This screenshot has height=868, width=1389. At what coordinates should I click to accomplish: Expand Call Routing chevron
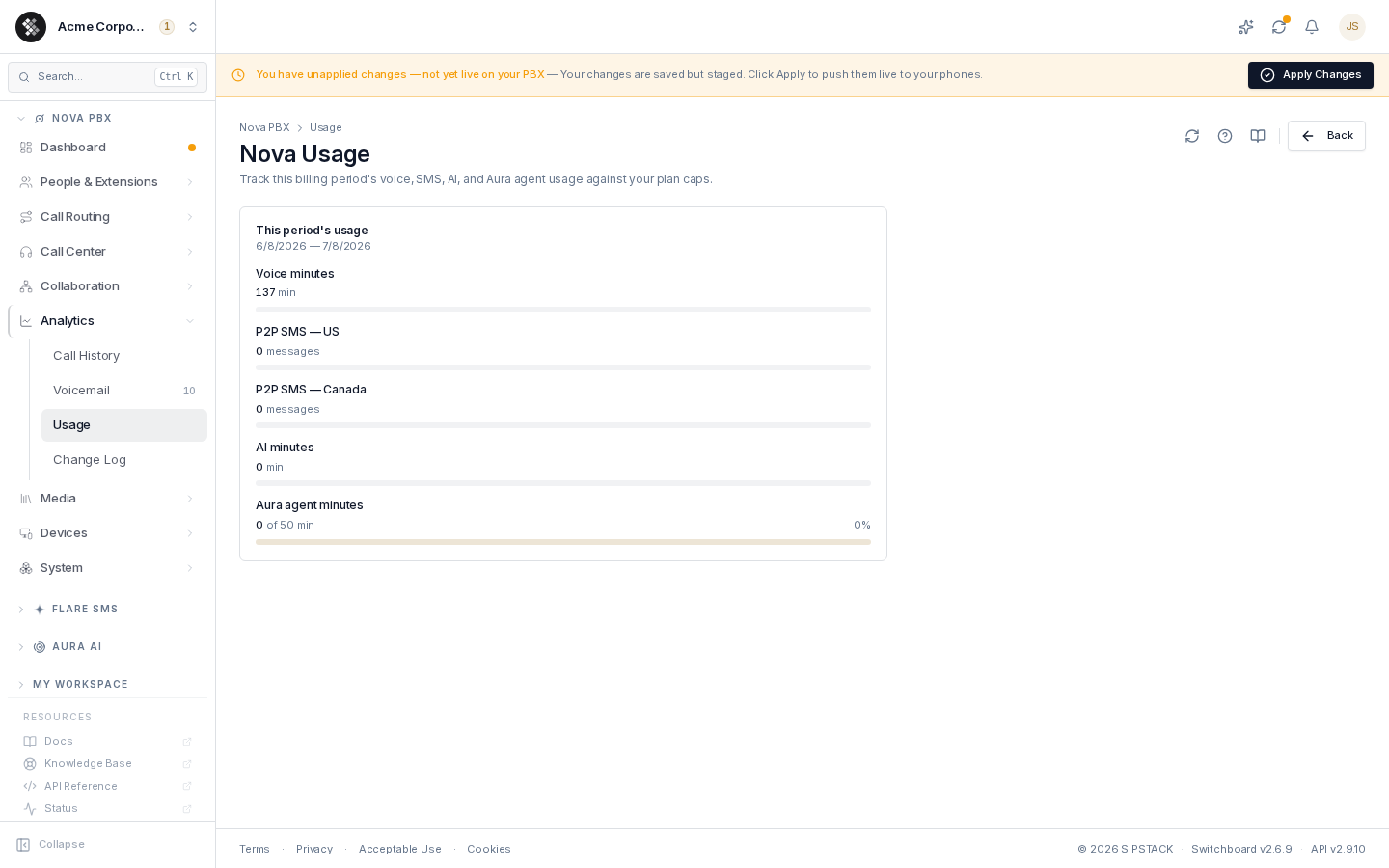click(x=190, y=217)
